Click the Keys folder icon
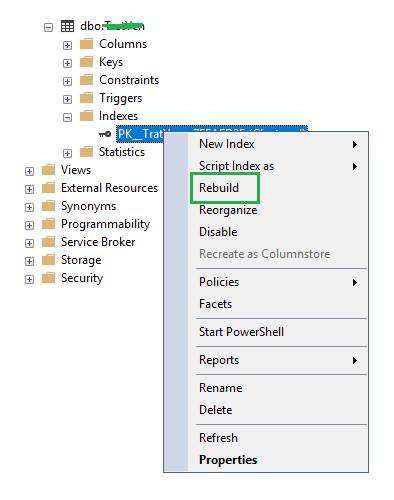Image resolution: width=394 pixels, height=500 pixels. pyautogui.click(x=87, y=62)
